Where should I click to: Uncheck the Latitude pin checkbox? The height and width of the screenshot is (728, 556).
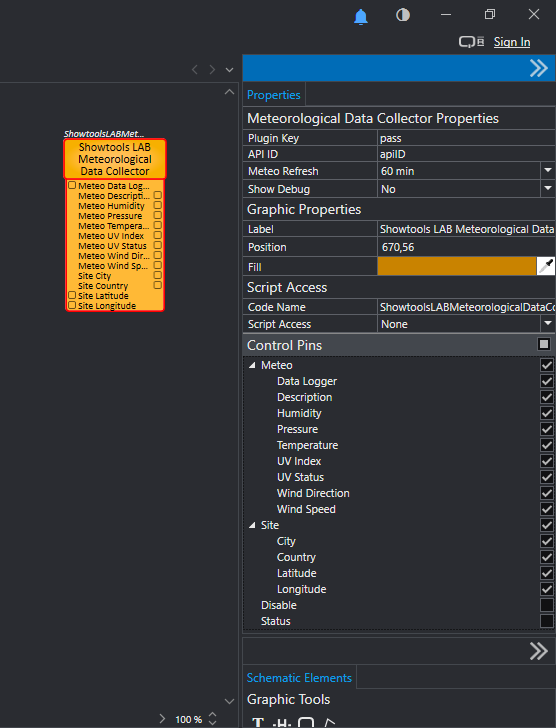pyautogui.click(x=547, y=573)
